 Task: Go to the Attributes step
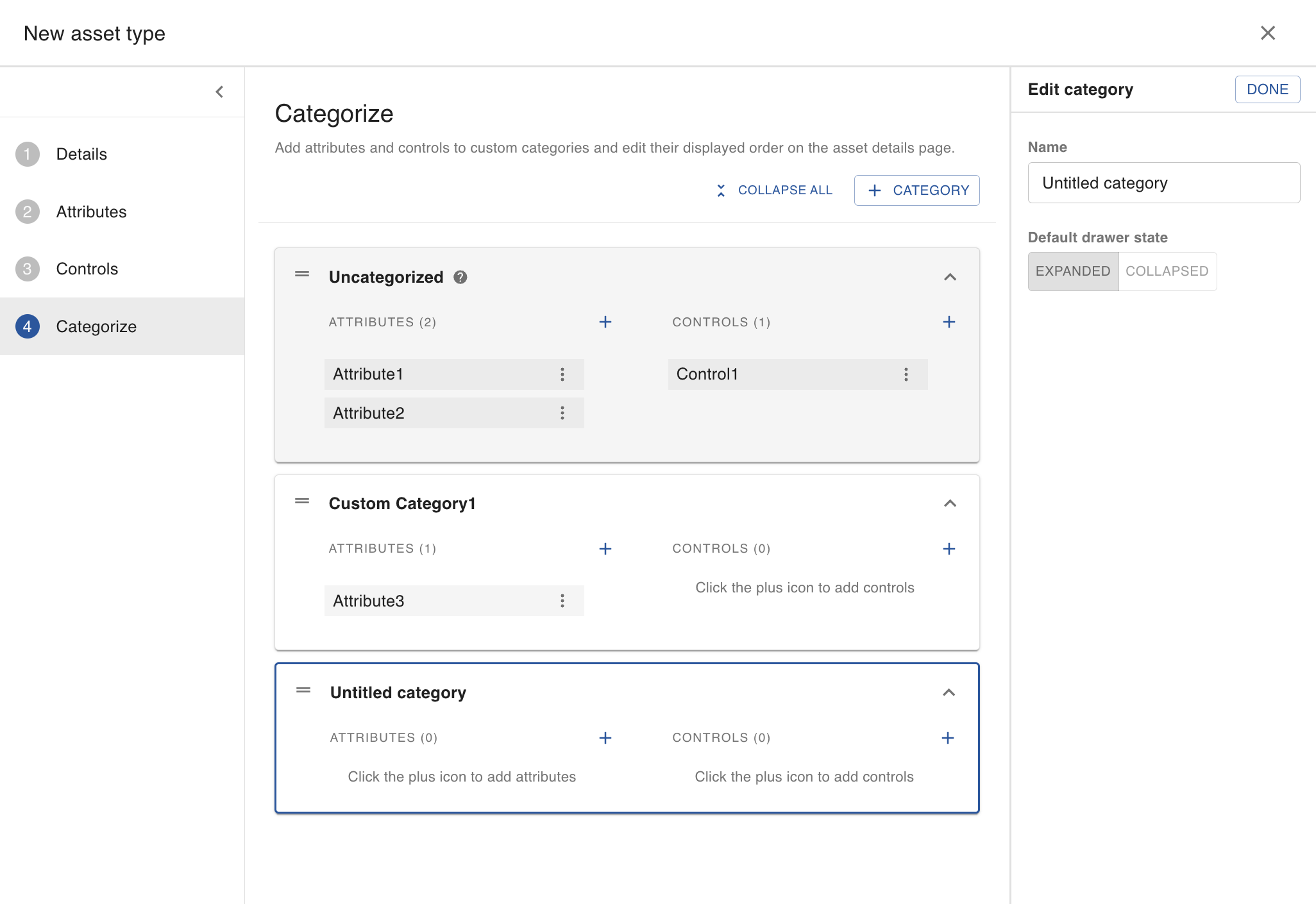tap(91, 212)
